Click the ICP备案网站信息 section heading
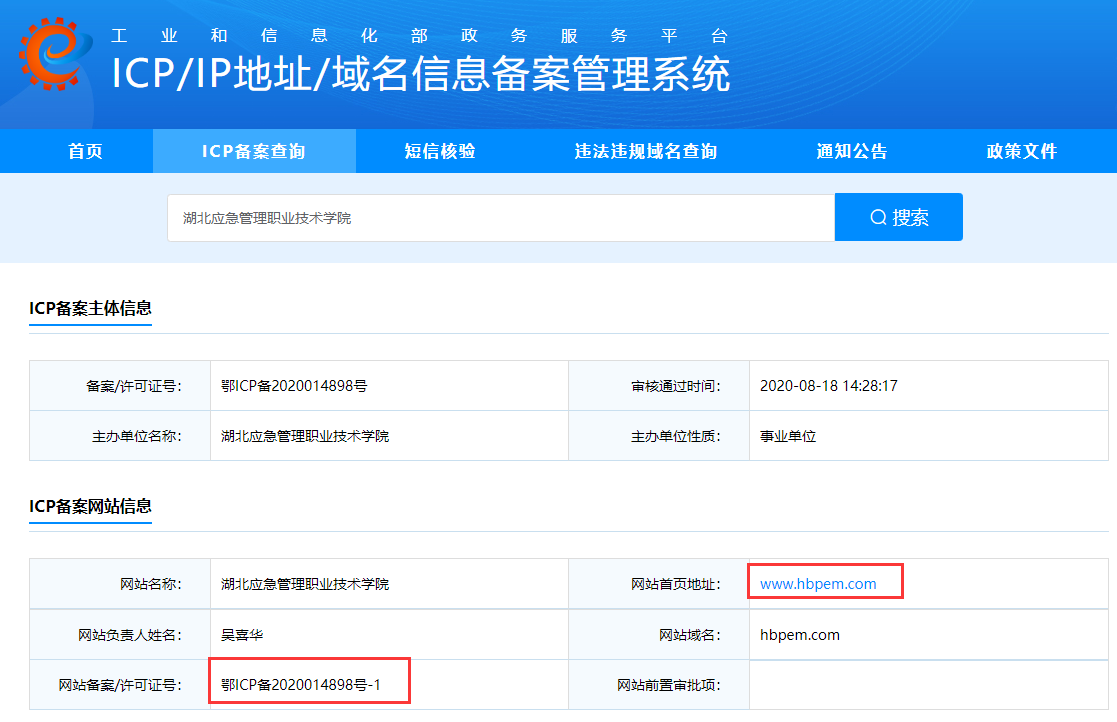1117x722 pixels. tap(90, 506)
